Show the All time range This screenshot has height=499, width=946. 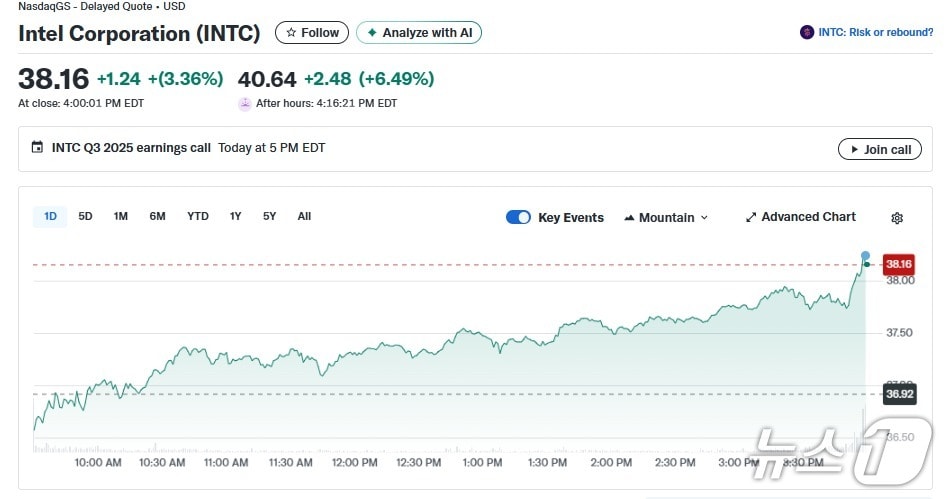304,216
